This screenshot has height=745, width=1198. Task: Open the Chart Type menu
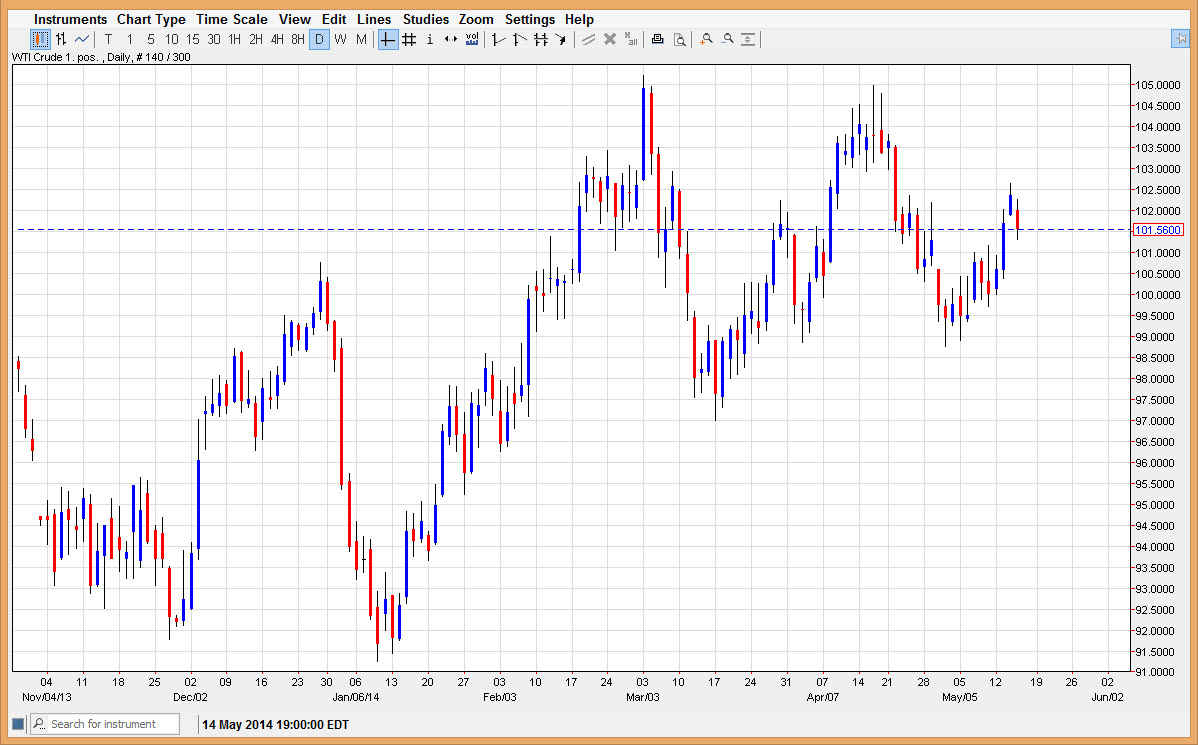tap(151, 19)
